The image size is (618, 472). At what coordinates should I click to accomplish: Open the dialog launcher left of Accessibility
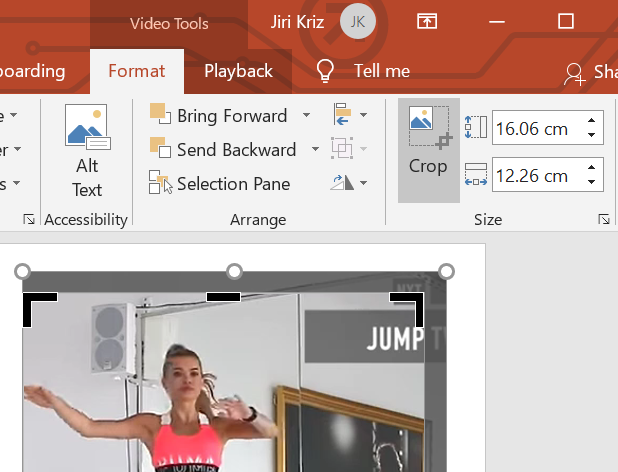(x=29, y=219)
